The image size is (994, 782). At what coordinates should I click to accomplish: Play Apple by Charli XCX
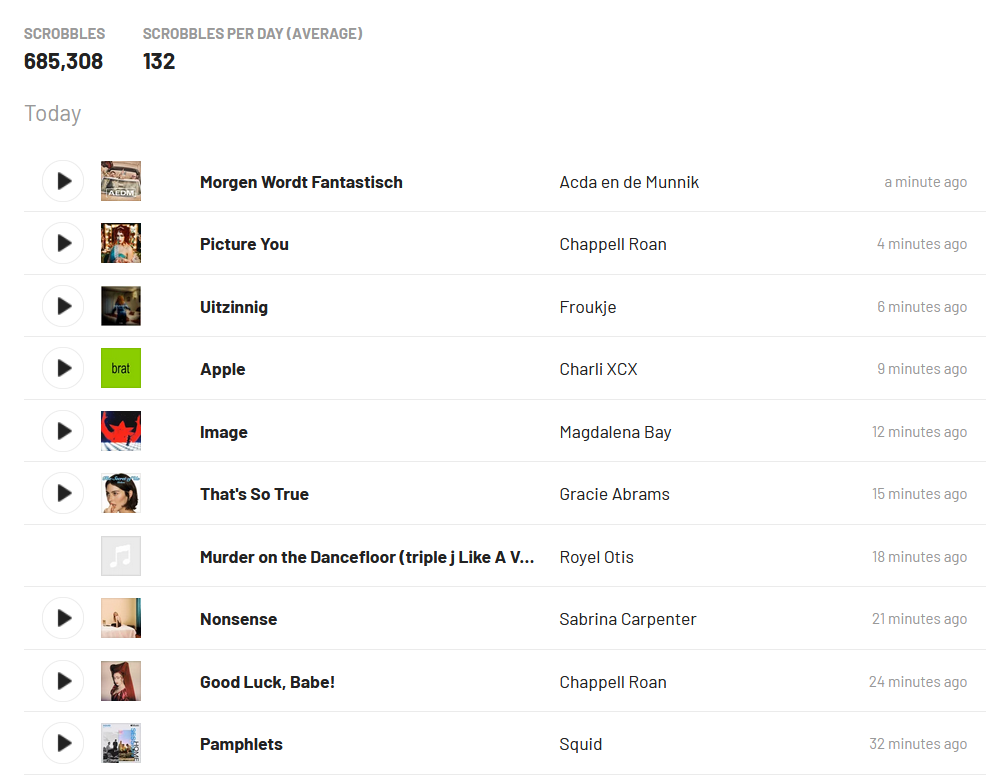tap(63, 368)
